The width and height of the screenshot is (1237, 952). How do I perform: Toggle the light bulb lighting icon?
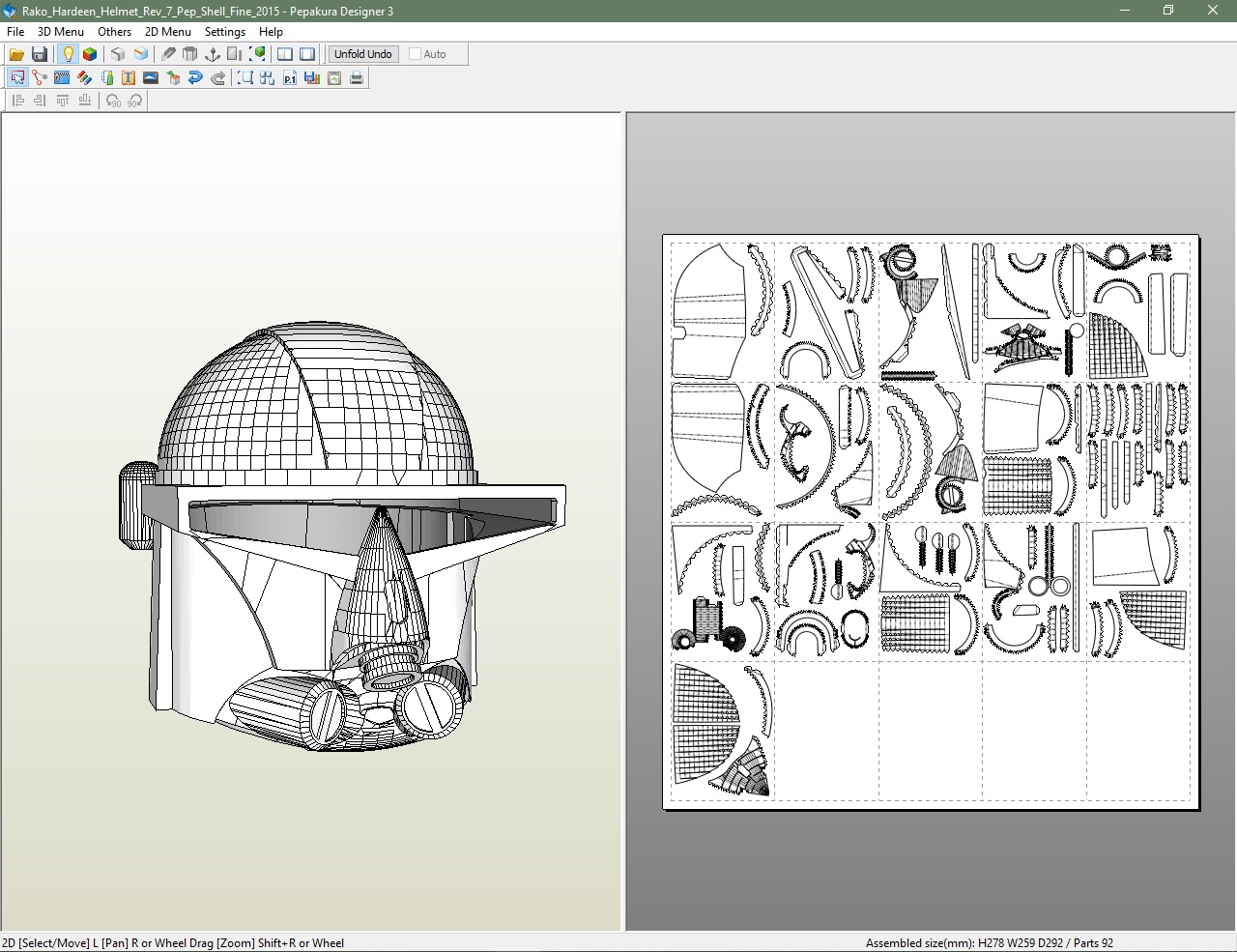coord(68,54)
